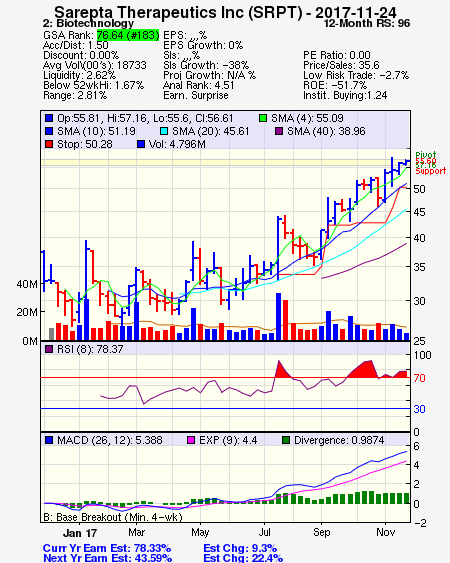
Task: Click the '2: Biotechnology' sector label
Action: point(88,23)
